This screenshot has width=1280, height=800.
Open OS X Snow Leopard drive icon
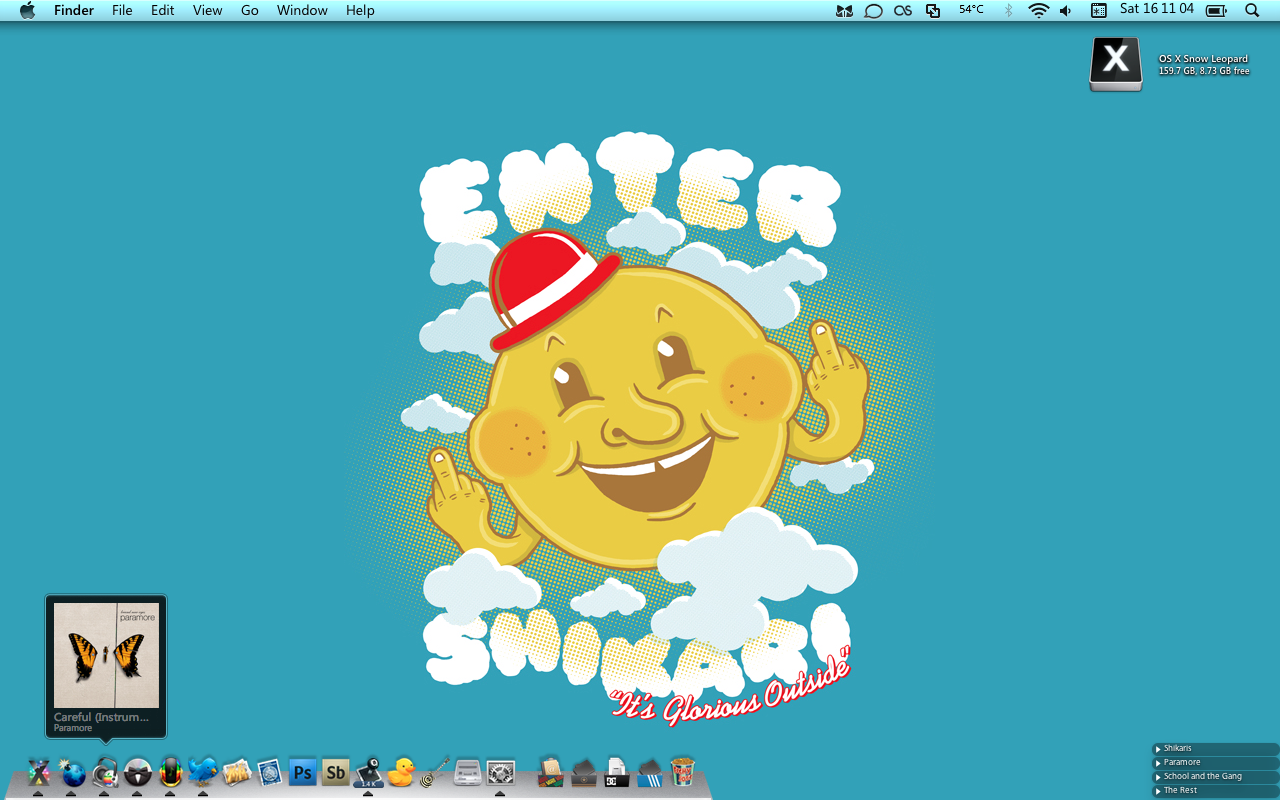[x=1116, y=65]
